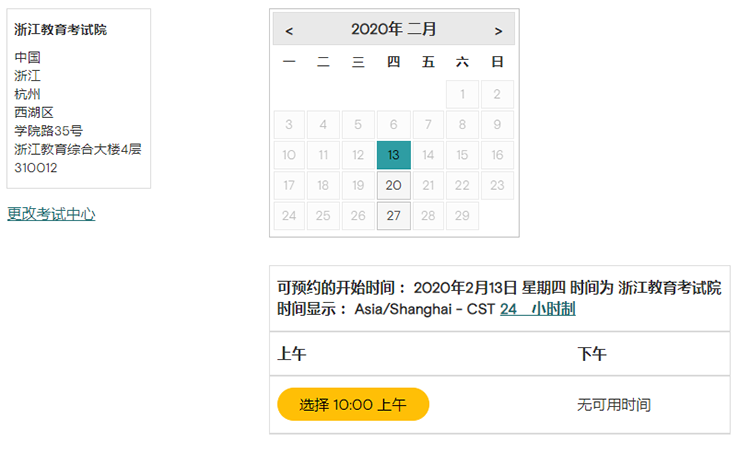Pick February 20 on the calendar
The height and width of the screenshot is (453, 750).
coord(394,185)
